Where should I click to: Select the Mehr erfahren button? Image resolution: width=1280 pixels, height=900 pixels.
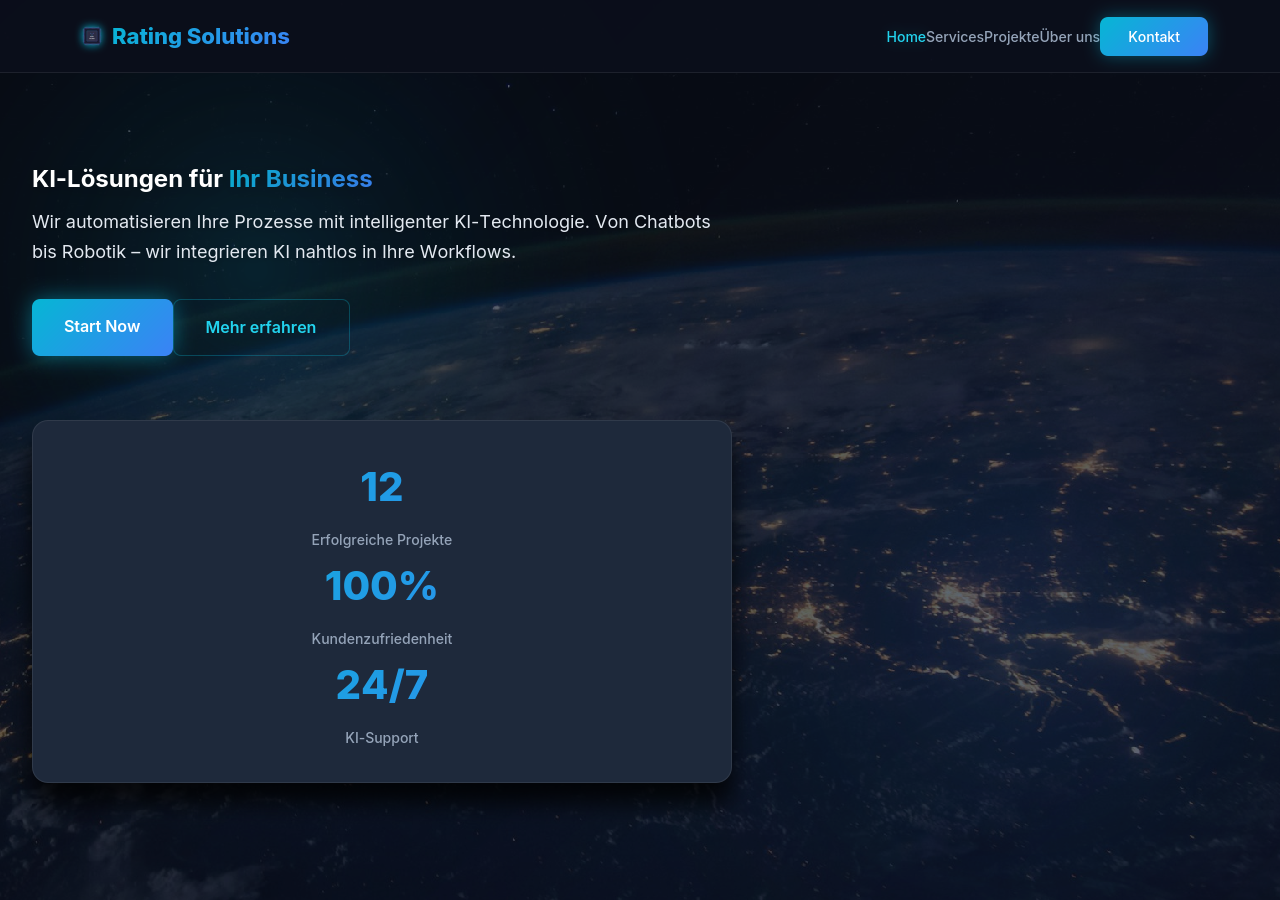click(x=261, y=327)
